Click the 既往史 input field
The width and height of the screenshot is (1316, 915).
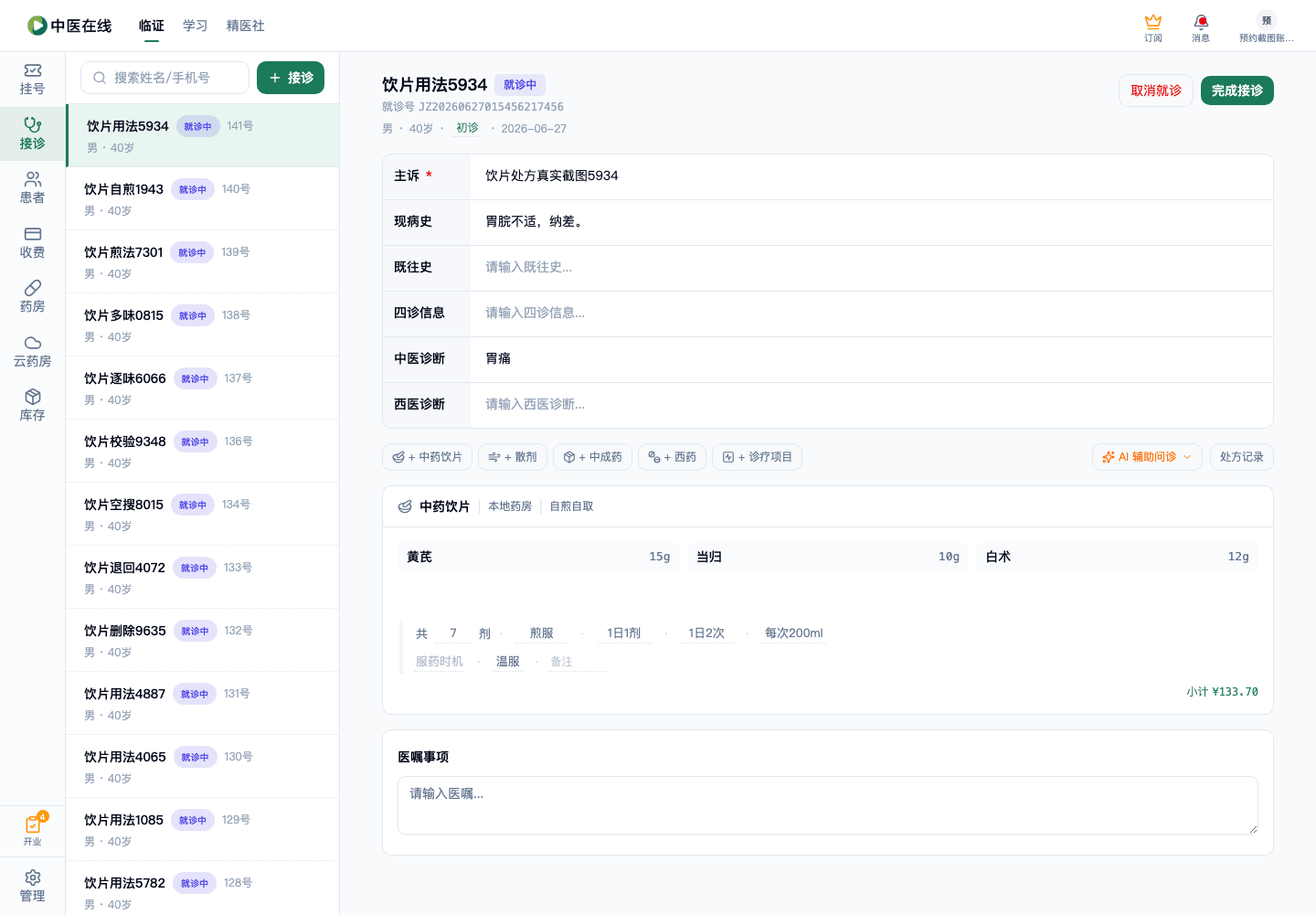point(871,267)
